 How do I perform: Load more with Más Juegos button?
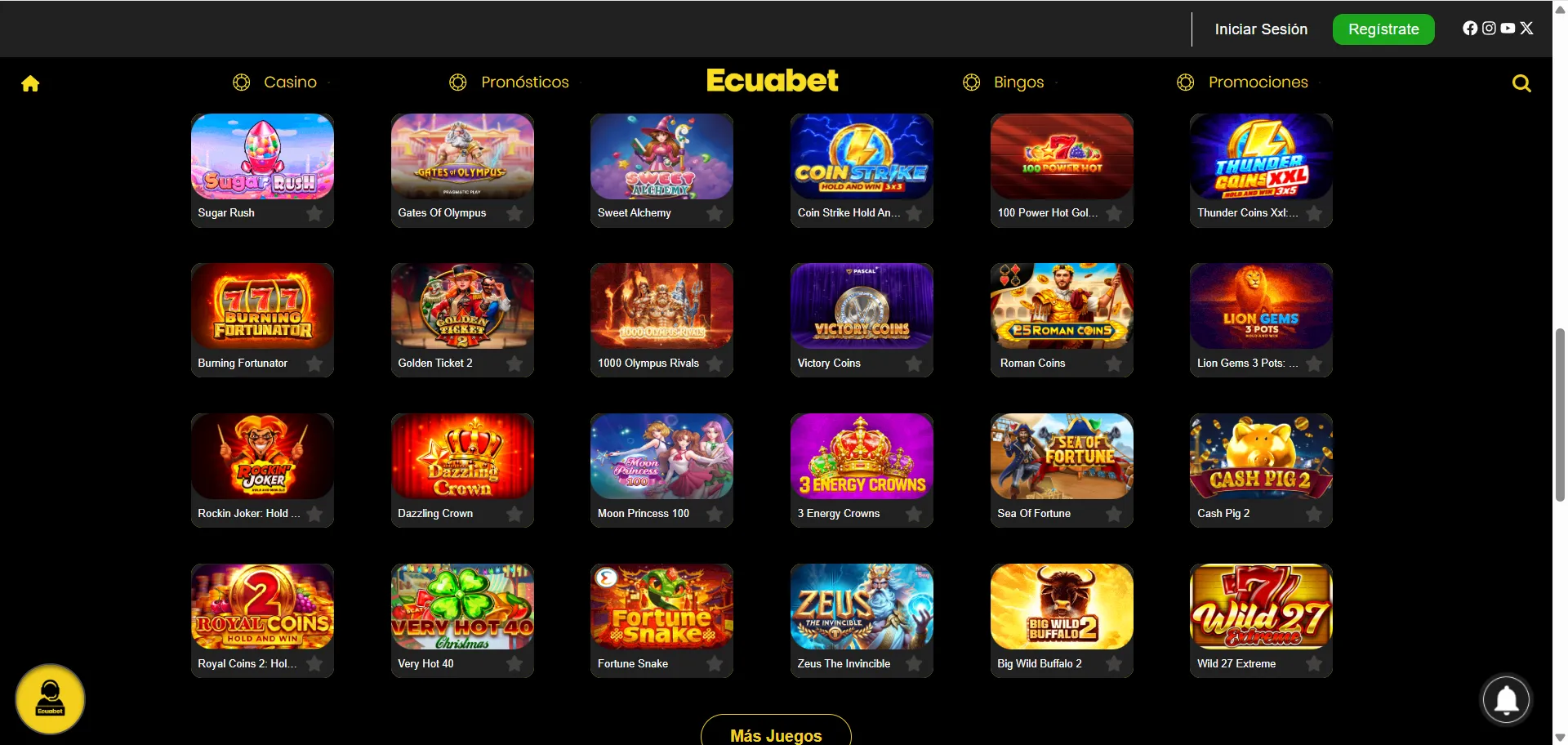pyautogui.click(x=776, y=732)
